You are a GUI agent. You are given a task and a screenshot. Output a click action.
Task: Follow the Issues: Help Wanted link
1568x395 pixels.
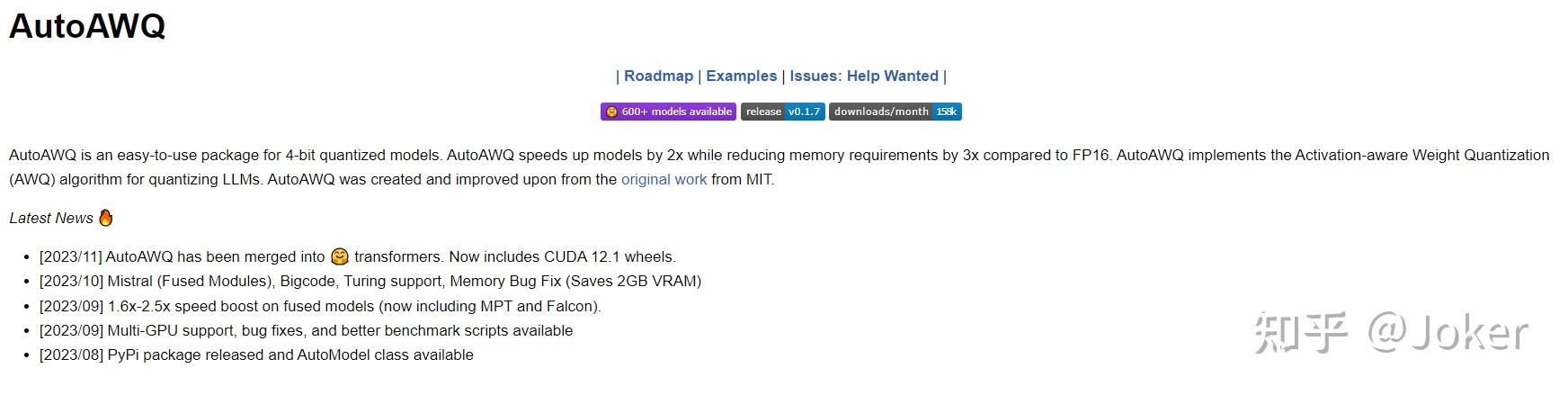click(x=863, y=76)
